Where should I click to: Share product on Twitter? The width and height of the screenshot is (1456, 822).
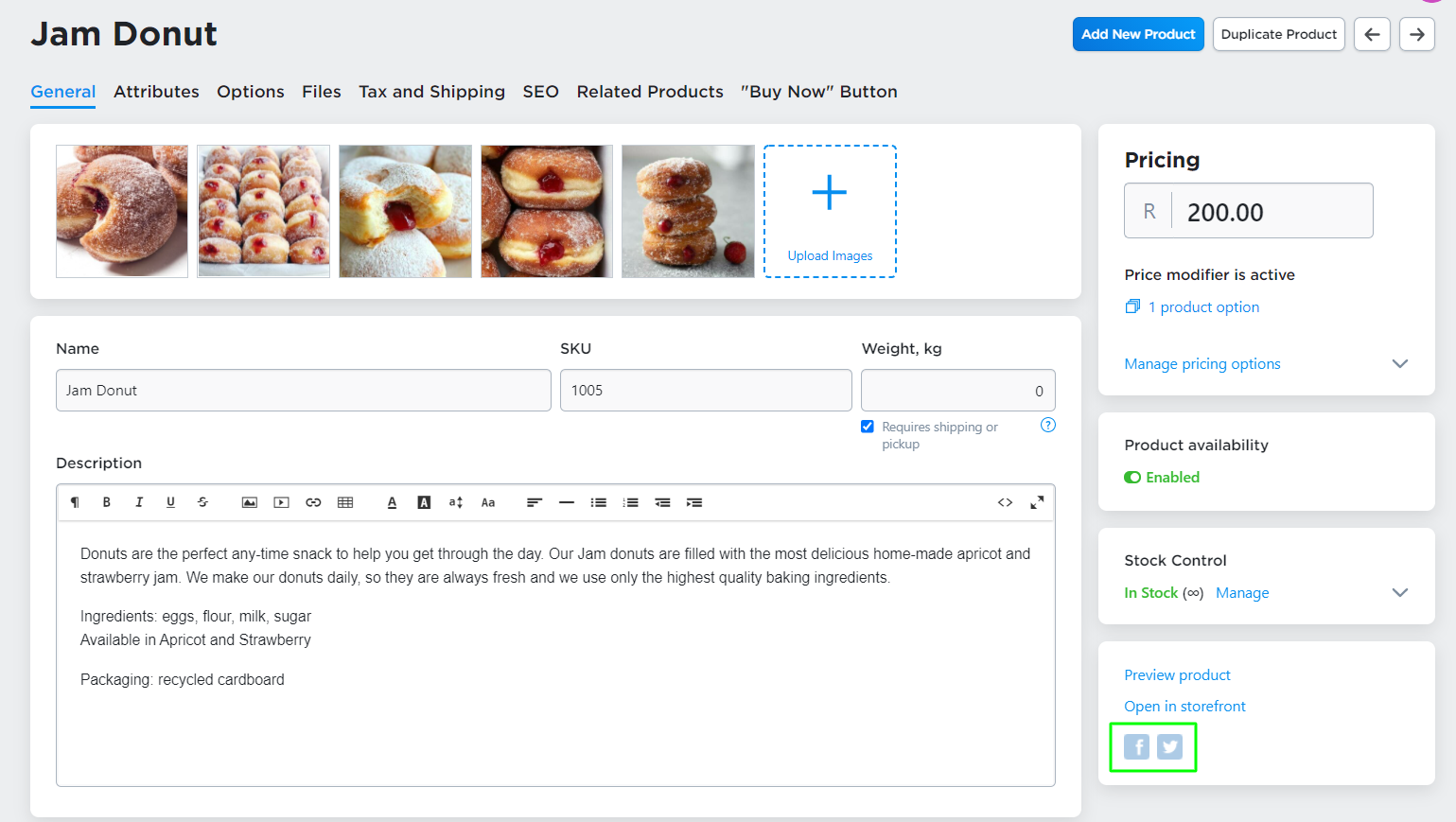1170,747
